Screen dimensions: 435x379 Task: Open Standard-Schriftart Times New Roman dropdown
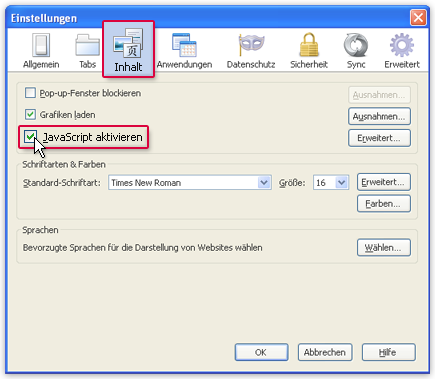click(x=190, y=183)
